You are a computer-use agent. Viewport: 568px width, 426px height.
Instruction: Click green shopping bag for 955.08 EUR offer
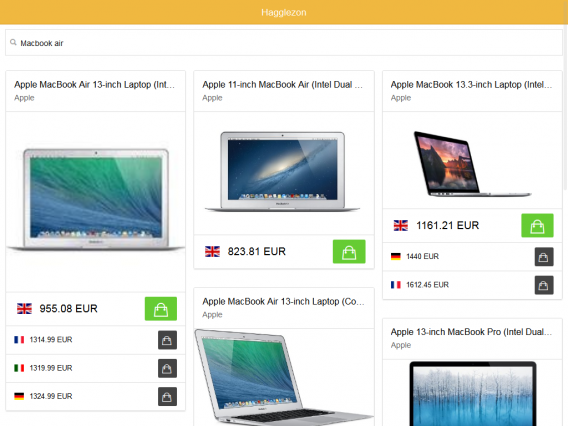coord(161,309)
